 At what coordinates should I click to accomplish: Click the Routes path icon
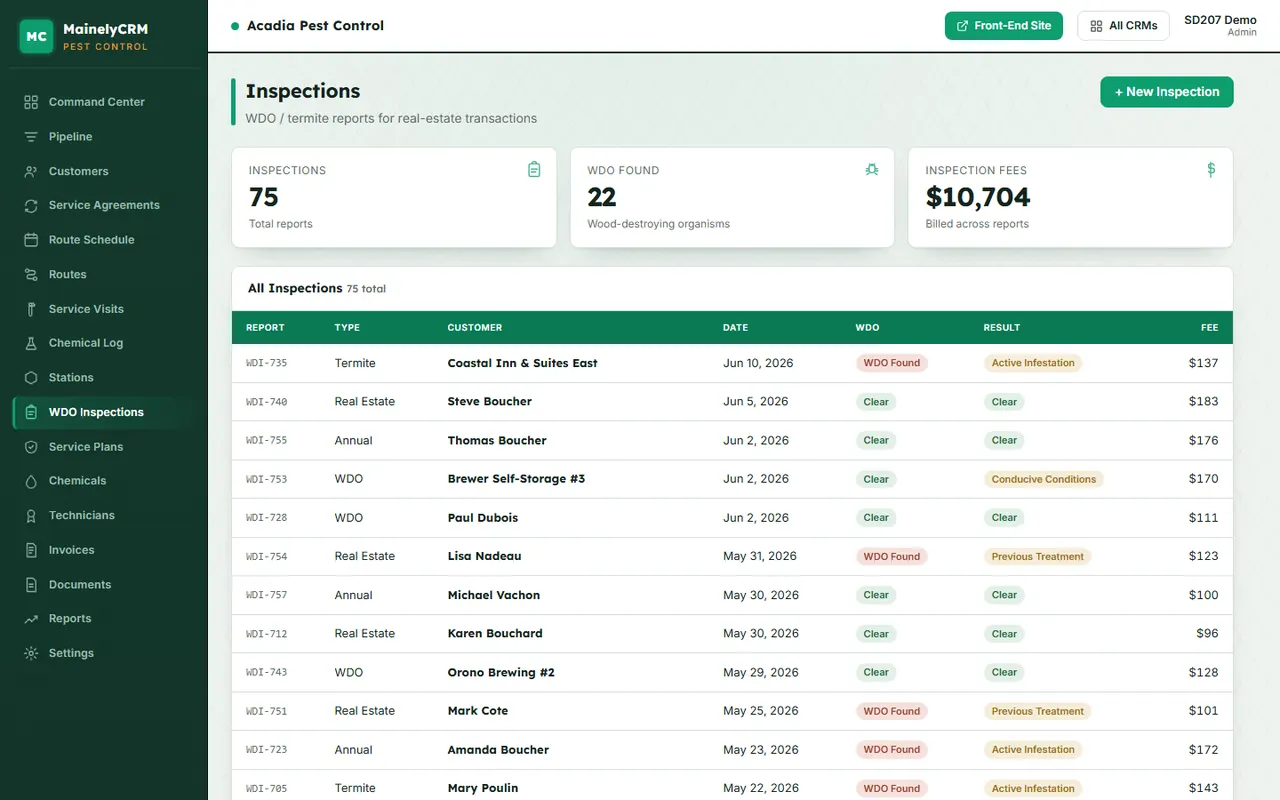pos(31,274)
